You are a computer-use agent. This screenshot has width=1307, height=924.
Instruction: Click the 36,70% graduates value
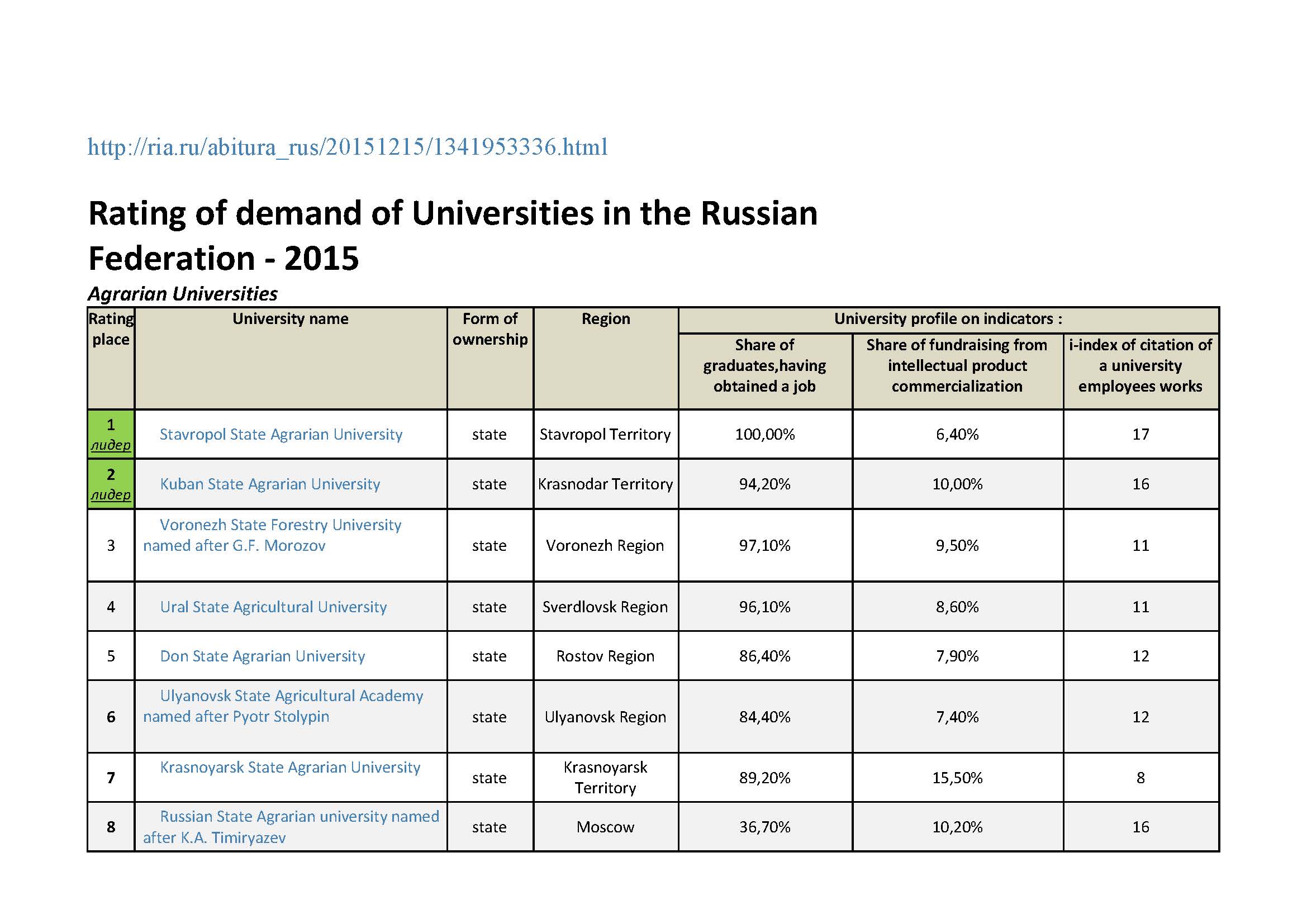click(x=764, y=827)
